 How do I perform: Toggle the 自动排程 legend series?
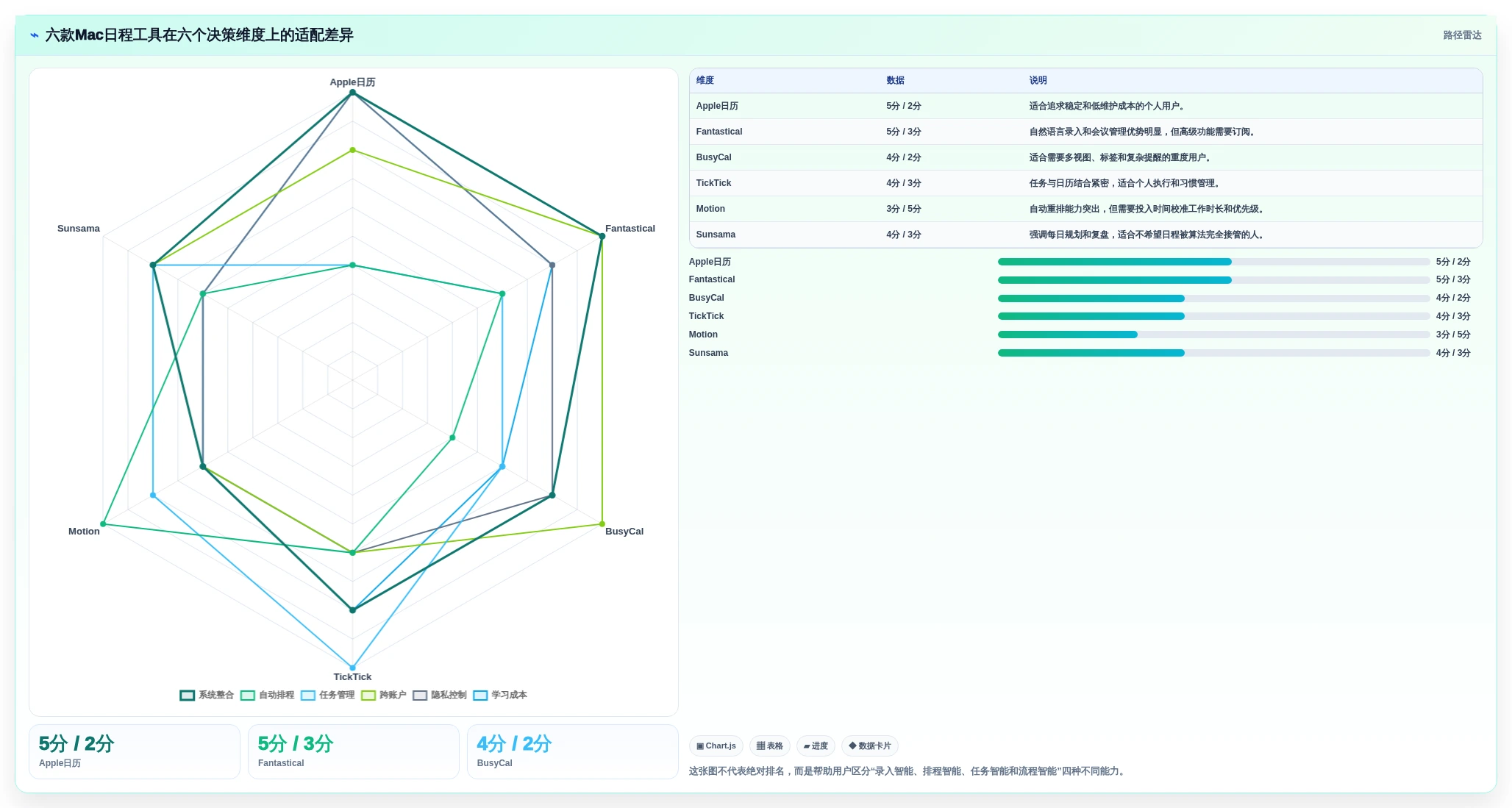(267, 695)
